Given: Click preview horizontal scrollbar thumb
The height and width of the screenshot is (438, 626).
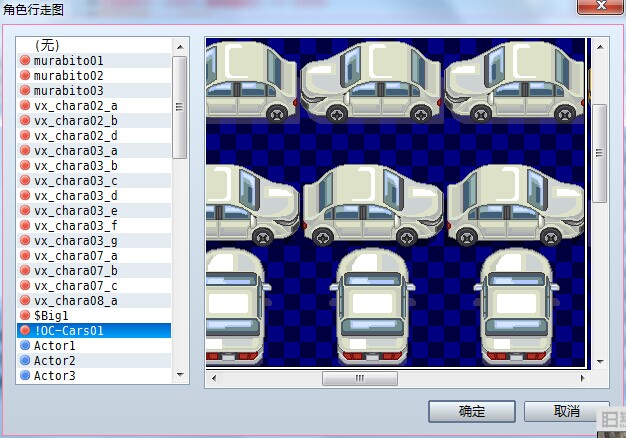Looking at the screenshot, I should coord(360,378).
